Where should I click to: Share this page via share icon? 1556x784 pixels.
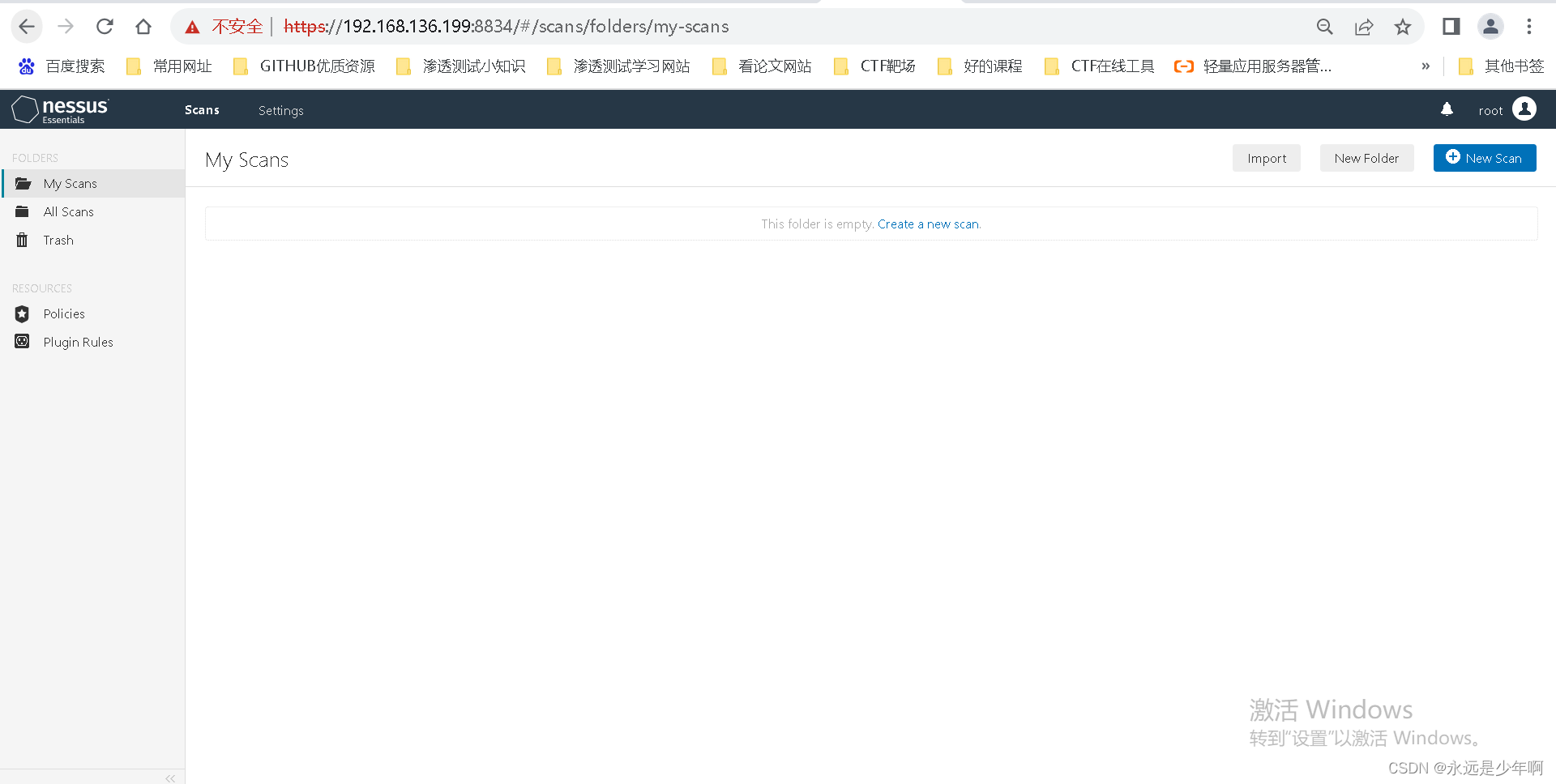(x=1364, y=27)
